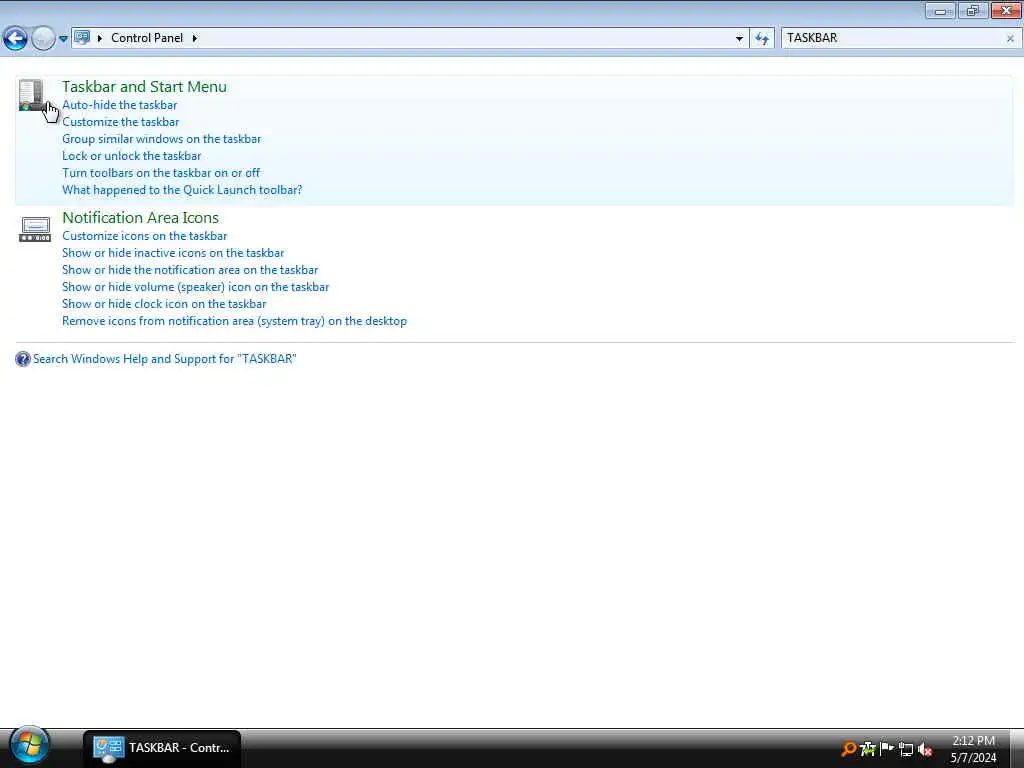This screenshot has width=1024, height=768.
Task: Click Remove icons from notification area link
Action: pos(234,321)
